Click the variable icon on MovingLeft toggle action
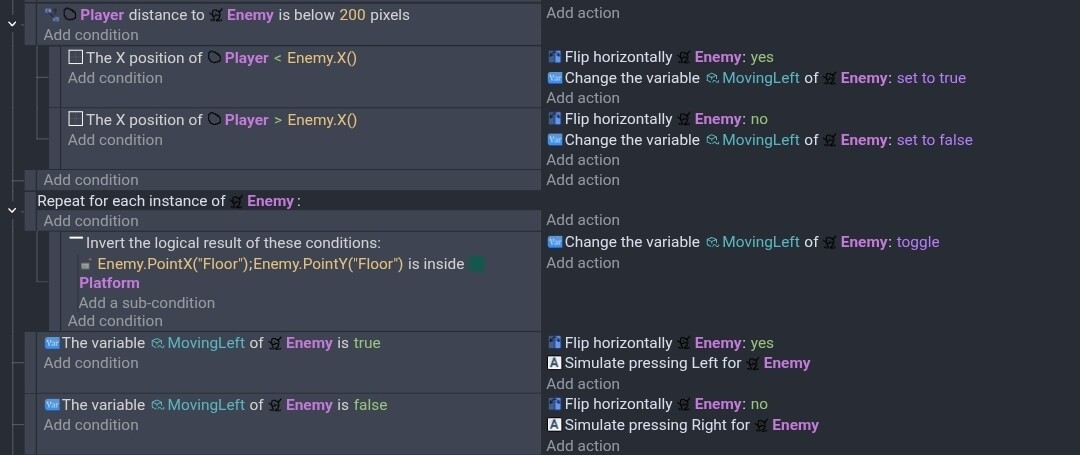The width and height of the screenshot is (1080, 455). tap(555, 242)
